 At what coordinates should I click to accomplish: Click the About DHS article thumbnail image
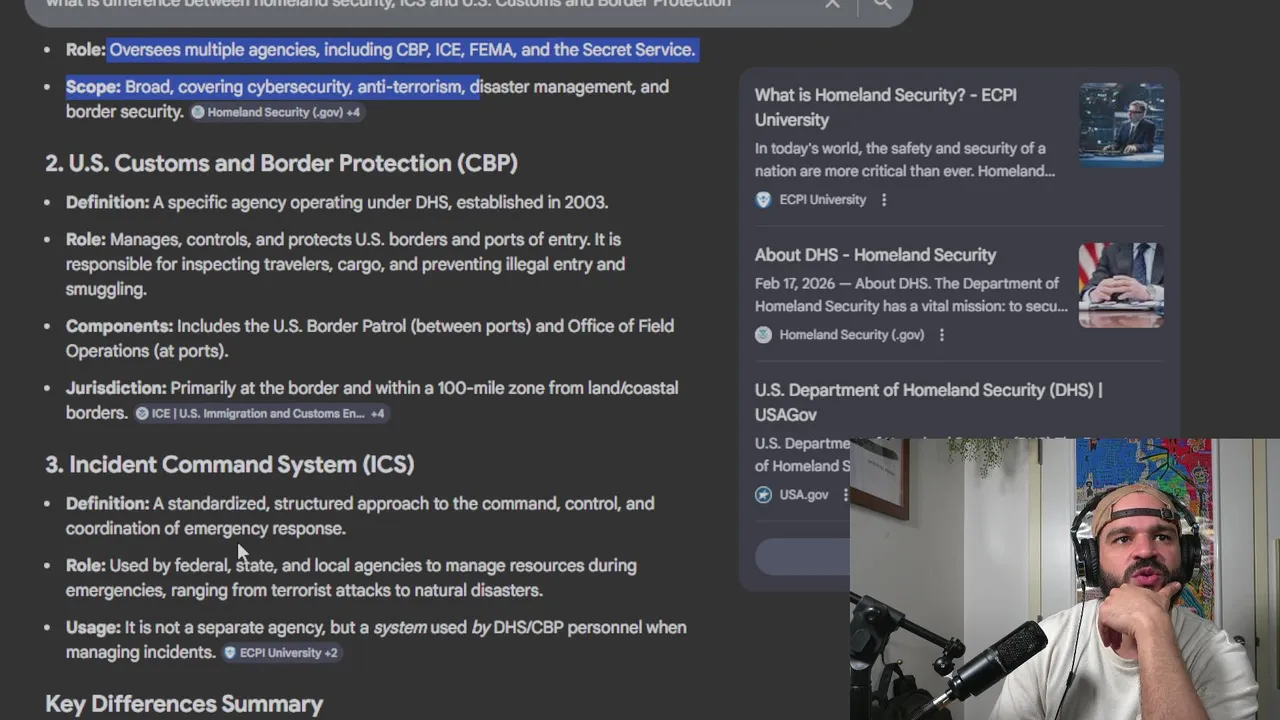[1121, 284]
